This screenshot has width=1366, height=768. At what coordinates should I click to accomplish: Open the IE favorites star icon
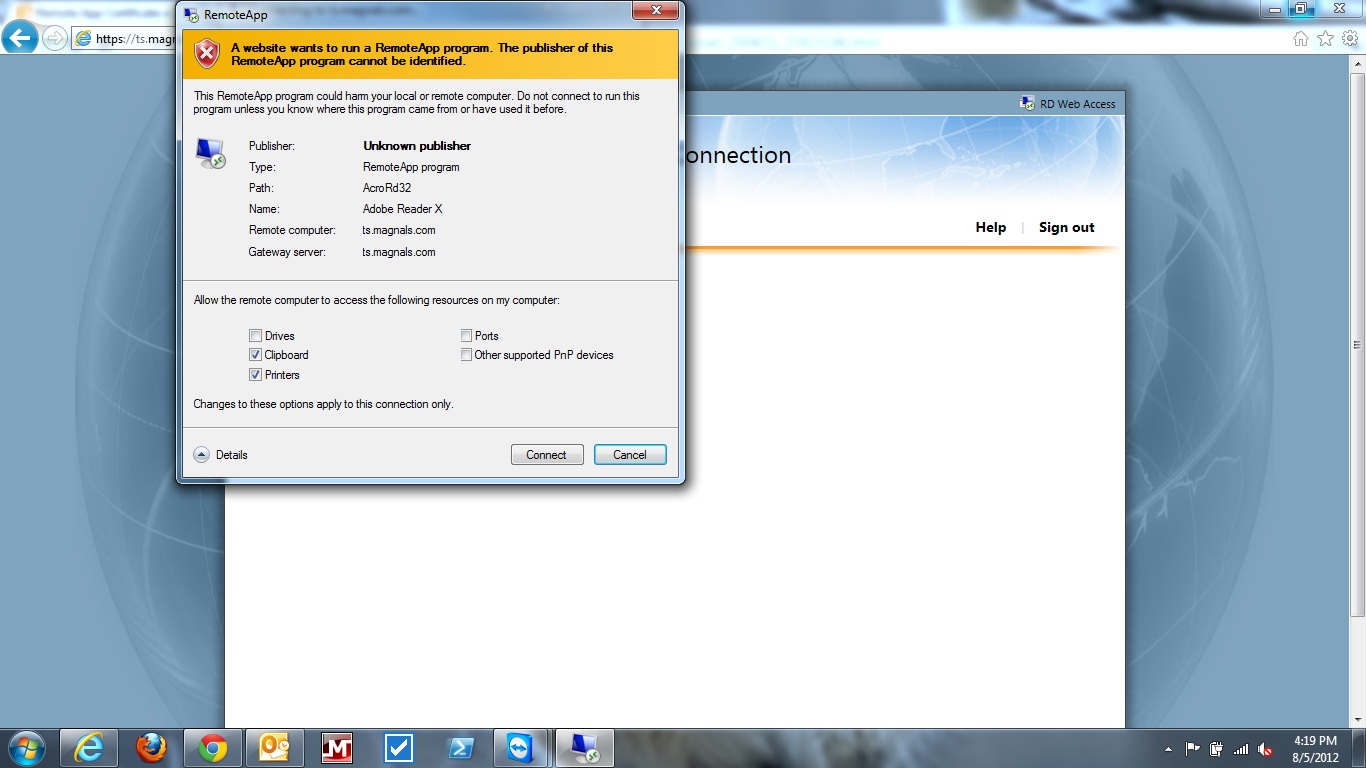coord(1325,38)
